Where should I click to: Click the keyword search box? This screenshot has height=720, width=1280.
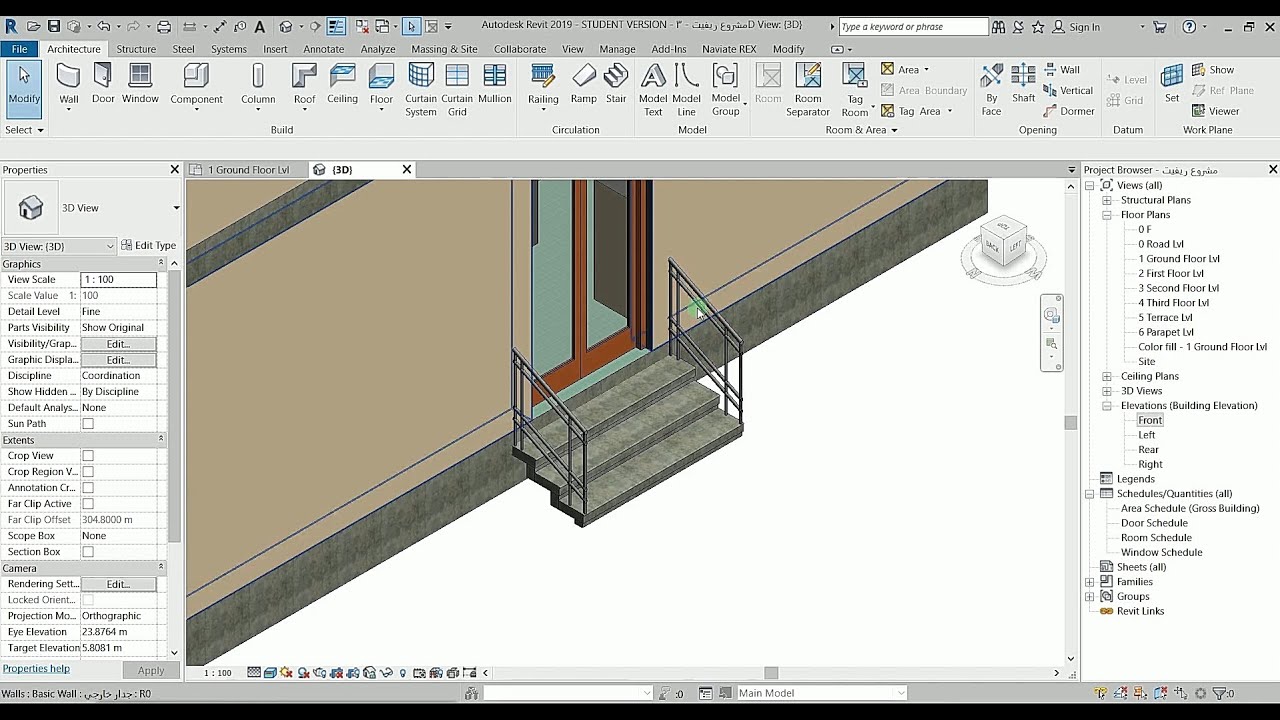click(x=912, y=27)
